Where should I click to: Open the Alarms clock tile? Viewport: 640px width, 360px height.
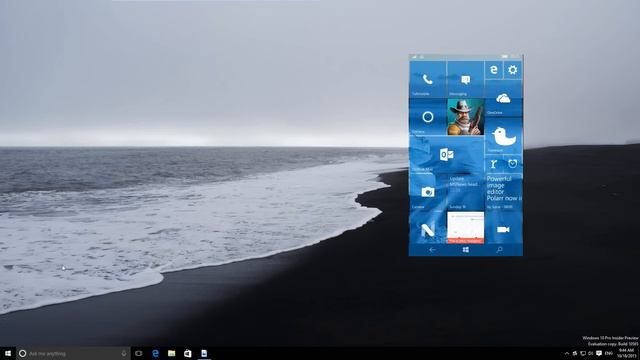tap(513, 164)
